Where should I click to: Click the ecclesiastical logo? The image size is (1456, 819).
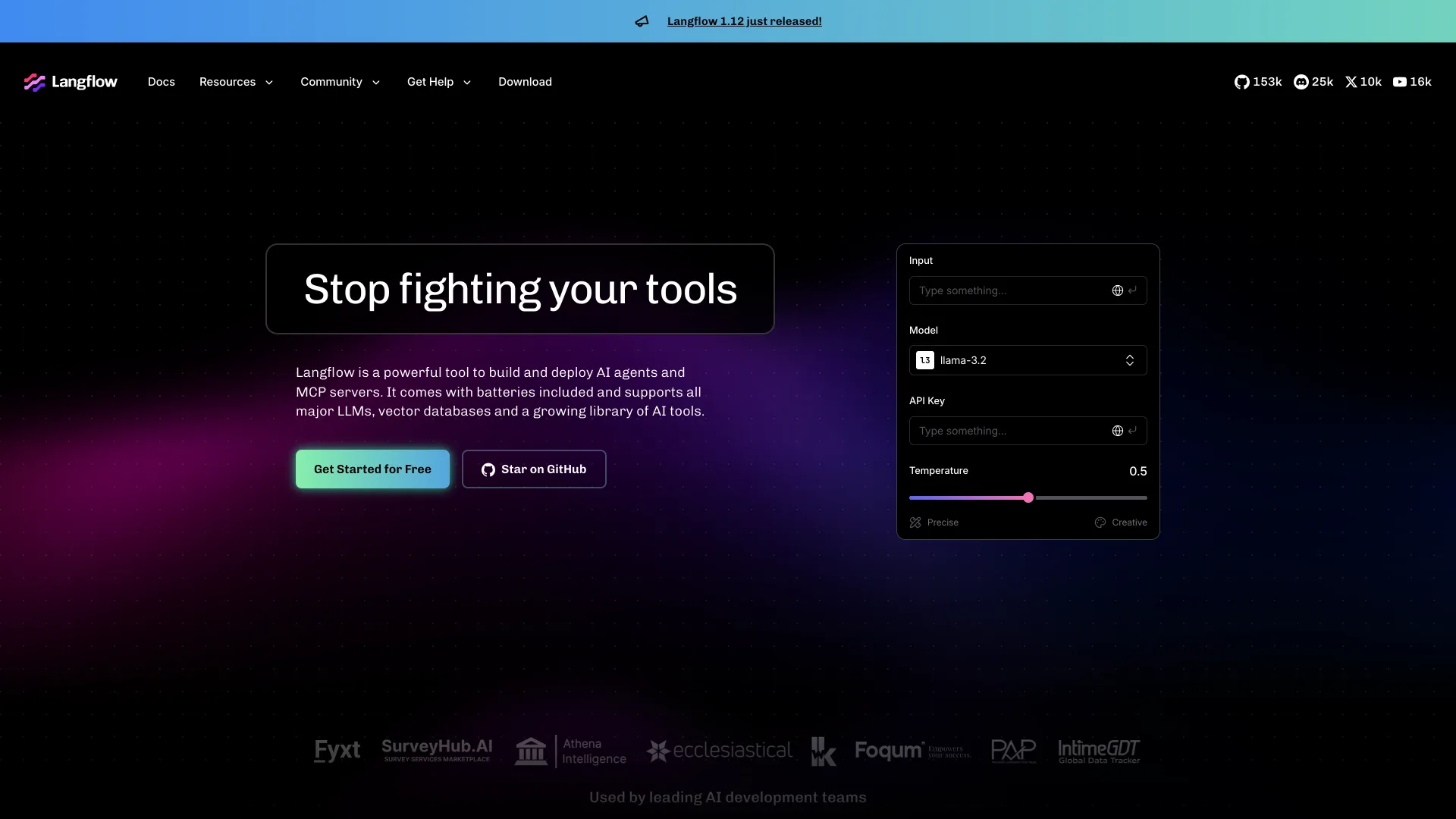tap(719, 751)
